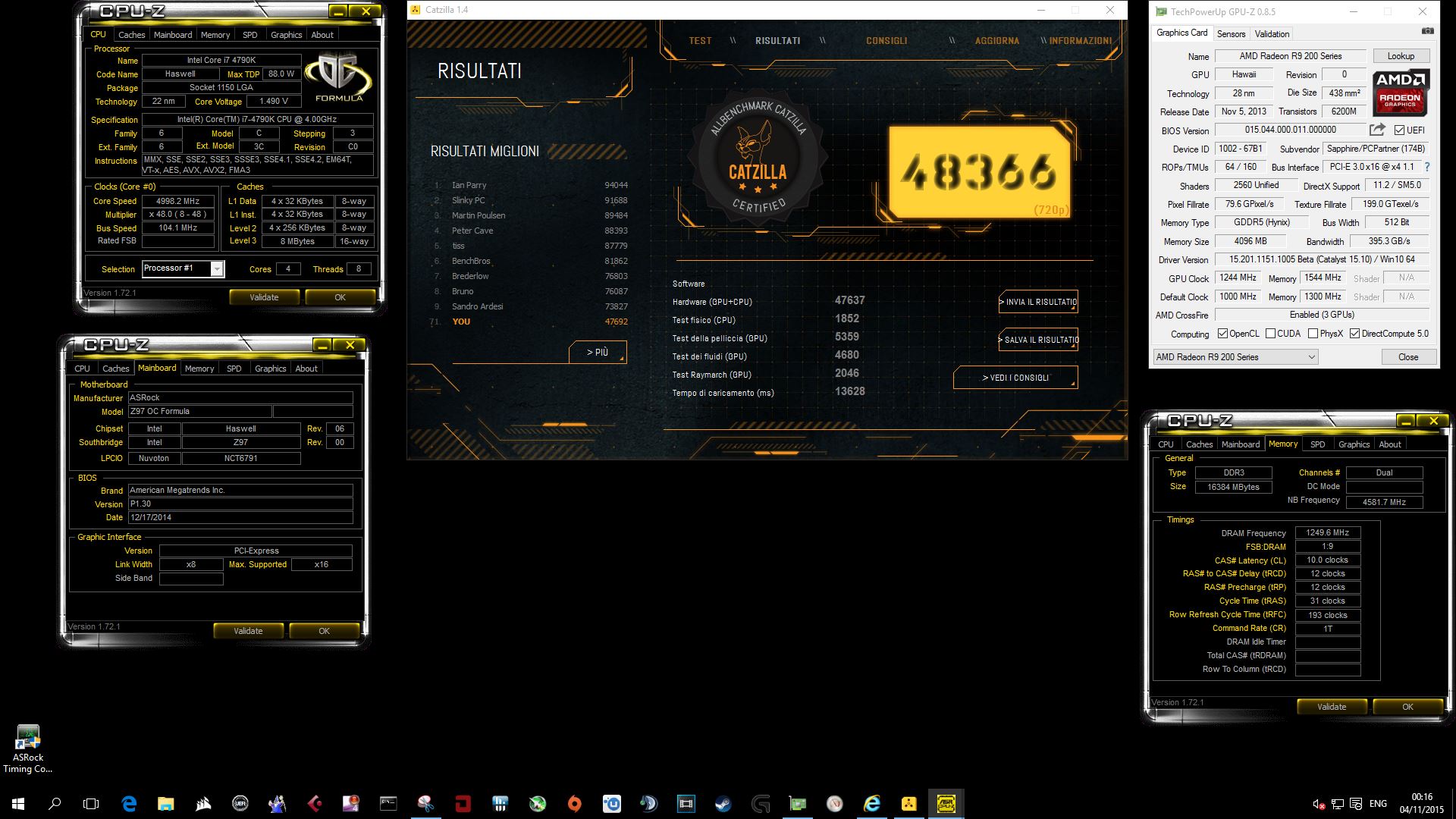Open Snipping Tool from the taskbar

point(425,804)
